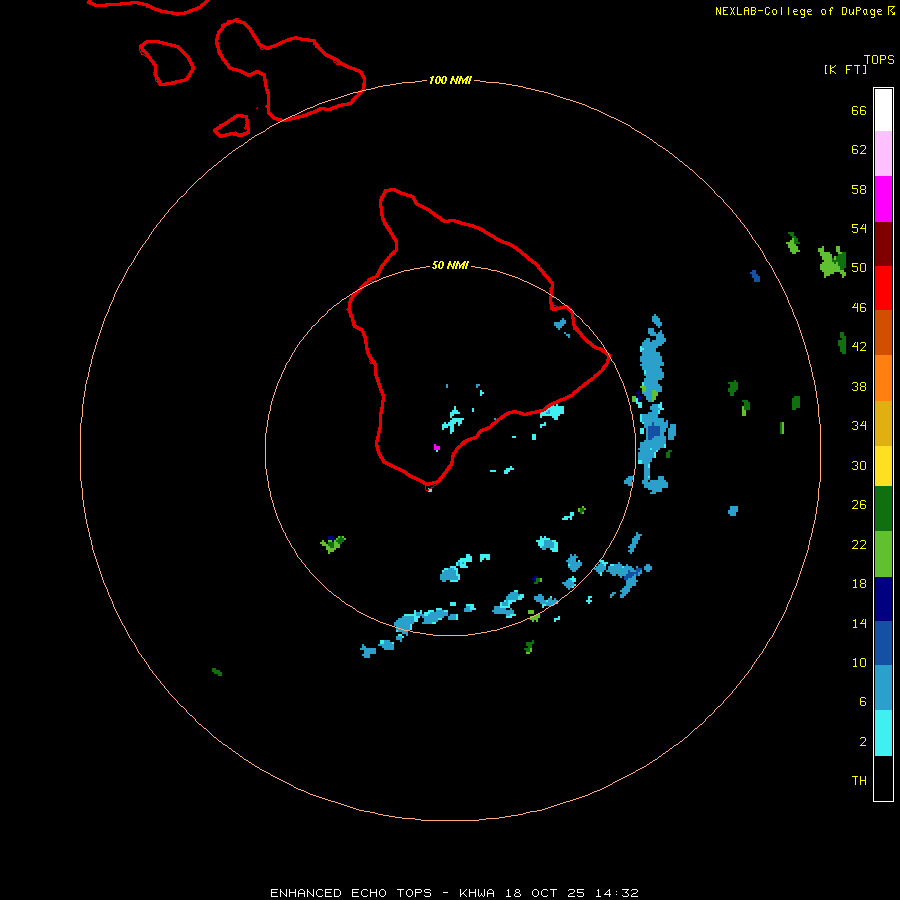Click the 26 value on the legend scale

tap(859, 505)
